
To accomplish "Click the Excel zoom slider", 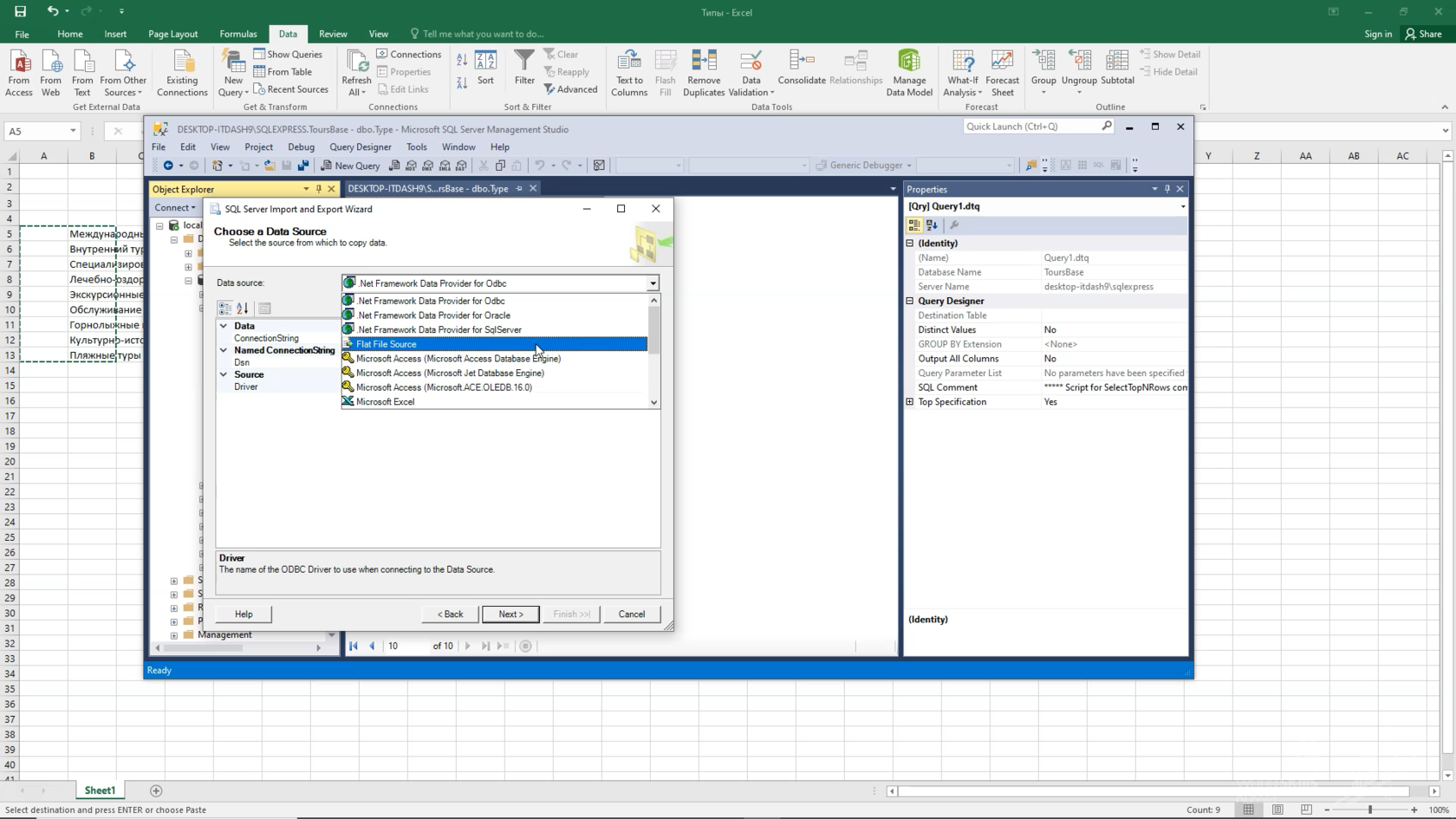I will click(1370, 809).
